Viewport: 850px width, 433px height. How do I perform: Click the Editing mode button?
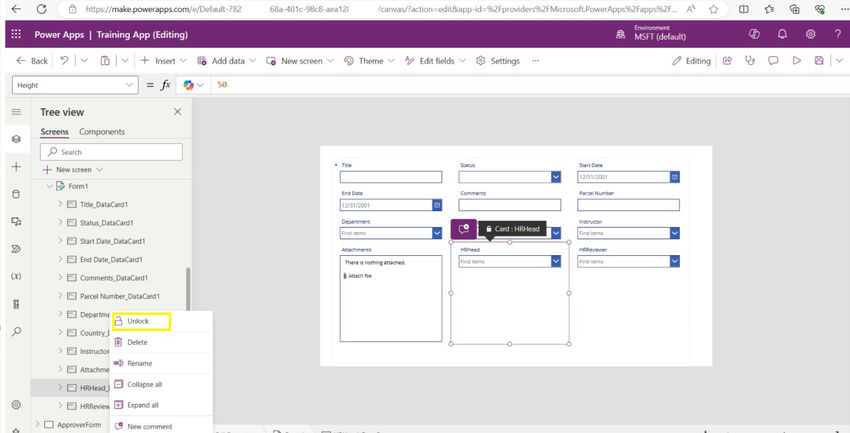coord(691,61)
